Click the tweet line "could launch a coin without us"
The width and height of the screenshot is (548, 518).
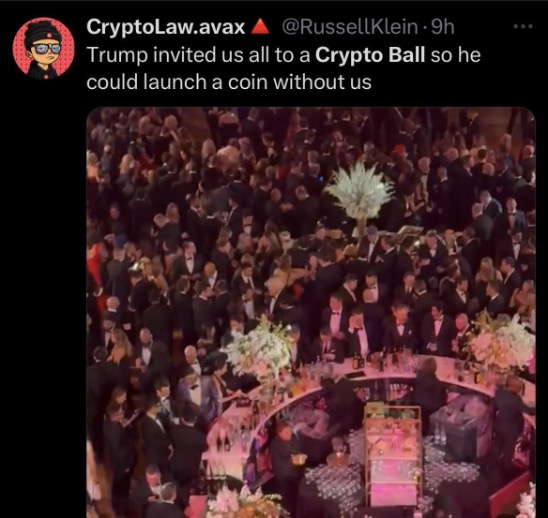[229, 82]
